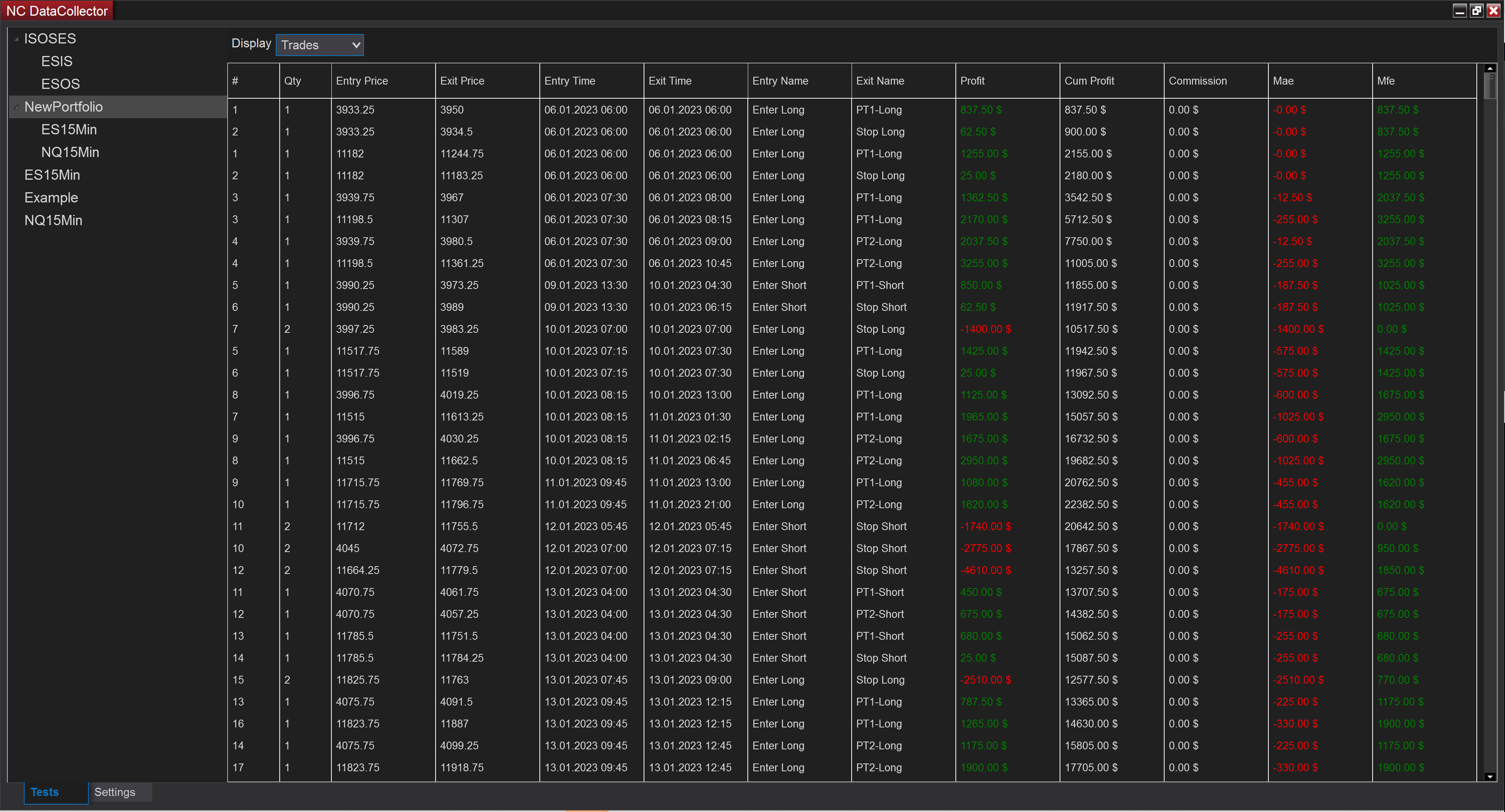1505x812 pixels.
Task: Switch to the Tests tab
Action: coord(44,792)
